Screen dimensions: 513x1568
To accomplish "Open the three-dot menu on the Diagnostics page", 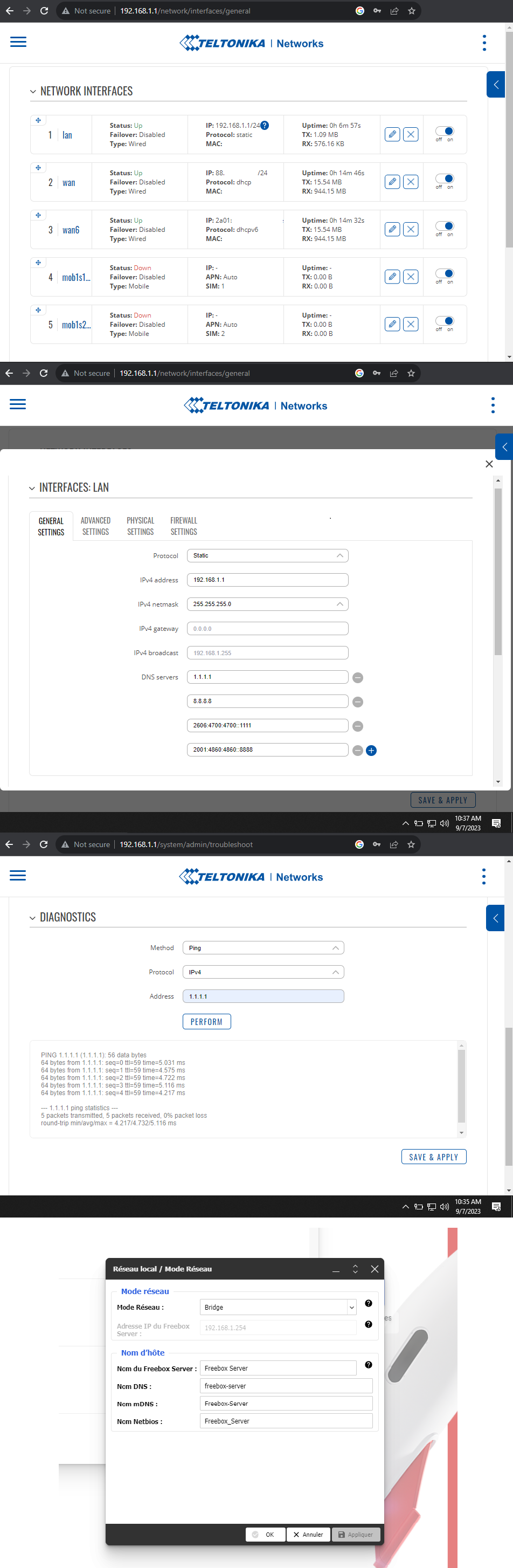I will (x=484, y=877).
